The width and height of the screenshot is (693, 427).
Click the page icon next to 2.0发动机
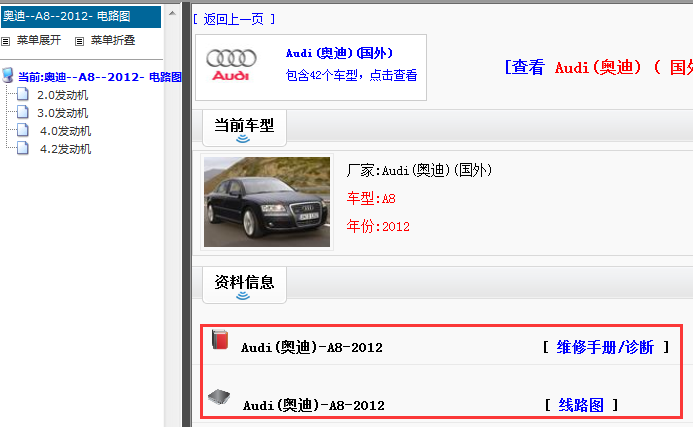(x=23, y=94)
